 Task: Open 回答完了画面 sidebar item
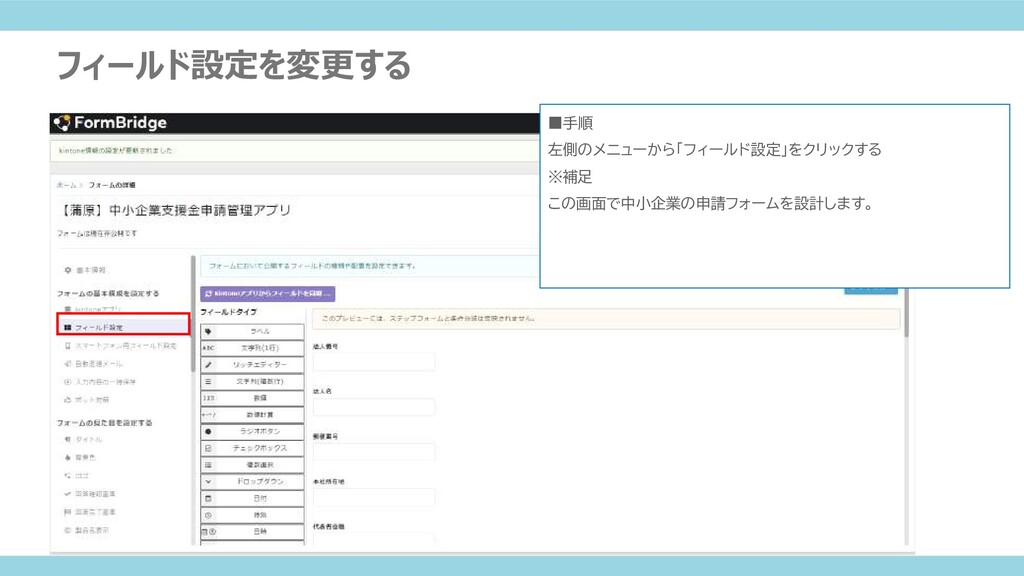coord(90,512)
